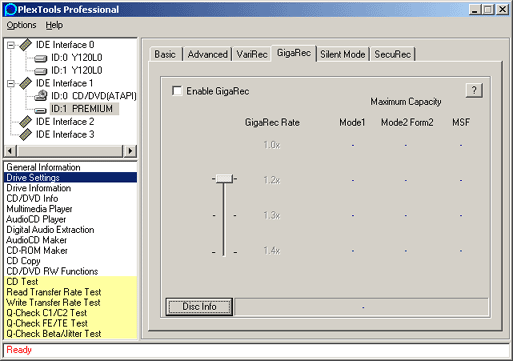Click the Disc Info button

(x=199, y=307)
